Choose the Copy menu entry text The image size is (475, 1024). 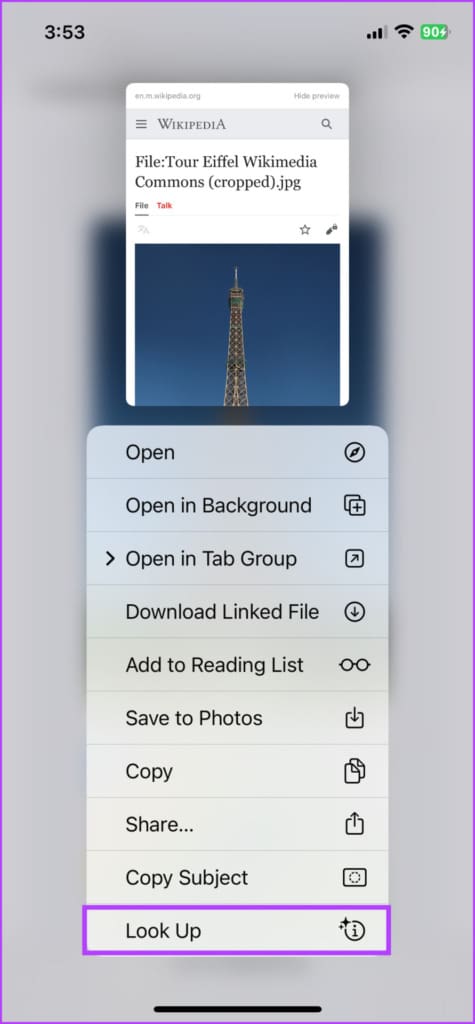(x=148, y=772)
